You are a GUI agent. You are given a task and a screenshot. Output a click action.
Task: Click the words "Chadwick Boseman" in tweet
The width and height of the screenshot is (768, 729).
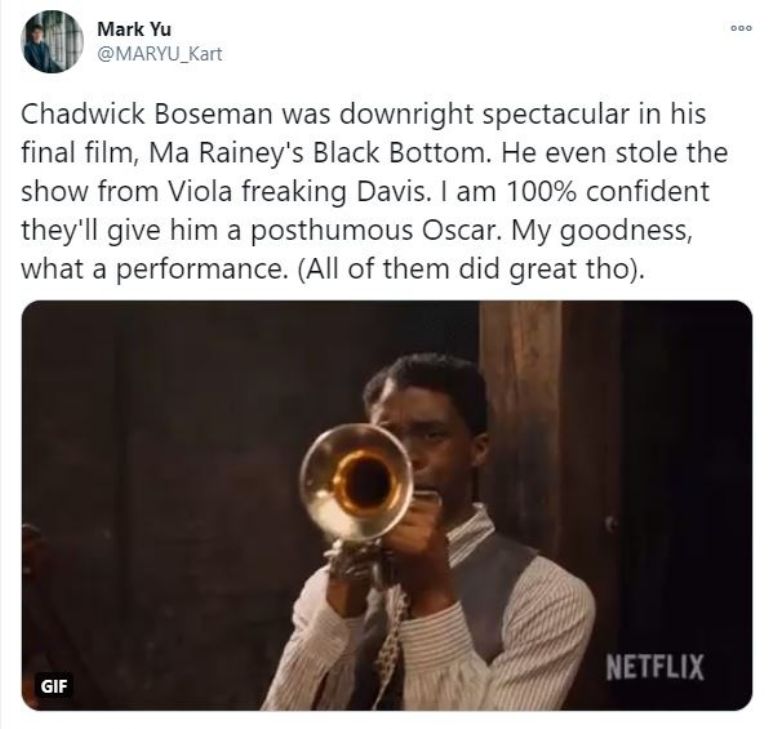tap(147, 114)
